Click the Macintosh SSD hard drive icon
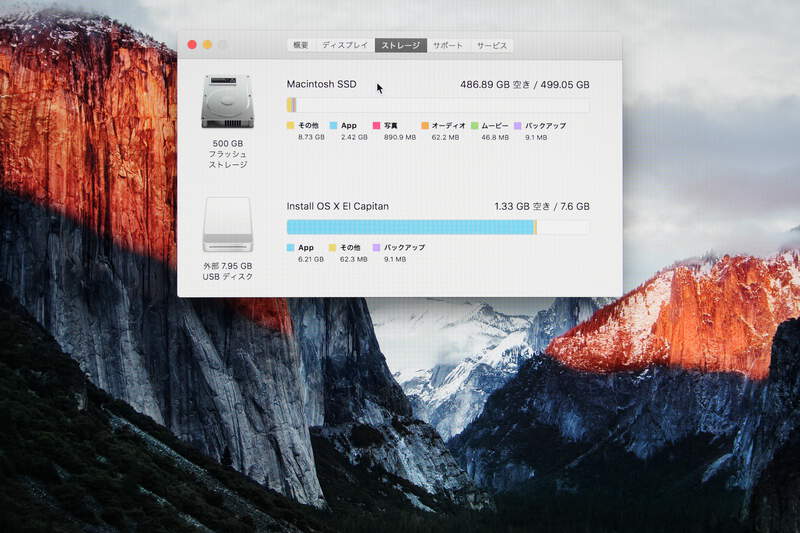The height and width of the screenshot is (533, 800). tap(227, 101)
